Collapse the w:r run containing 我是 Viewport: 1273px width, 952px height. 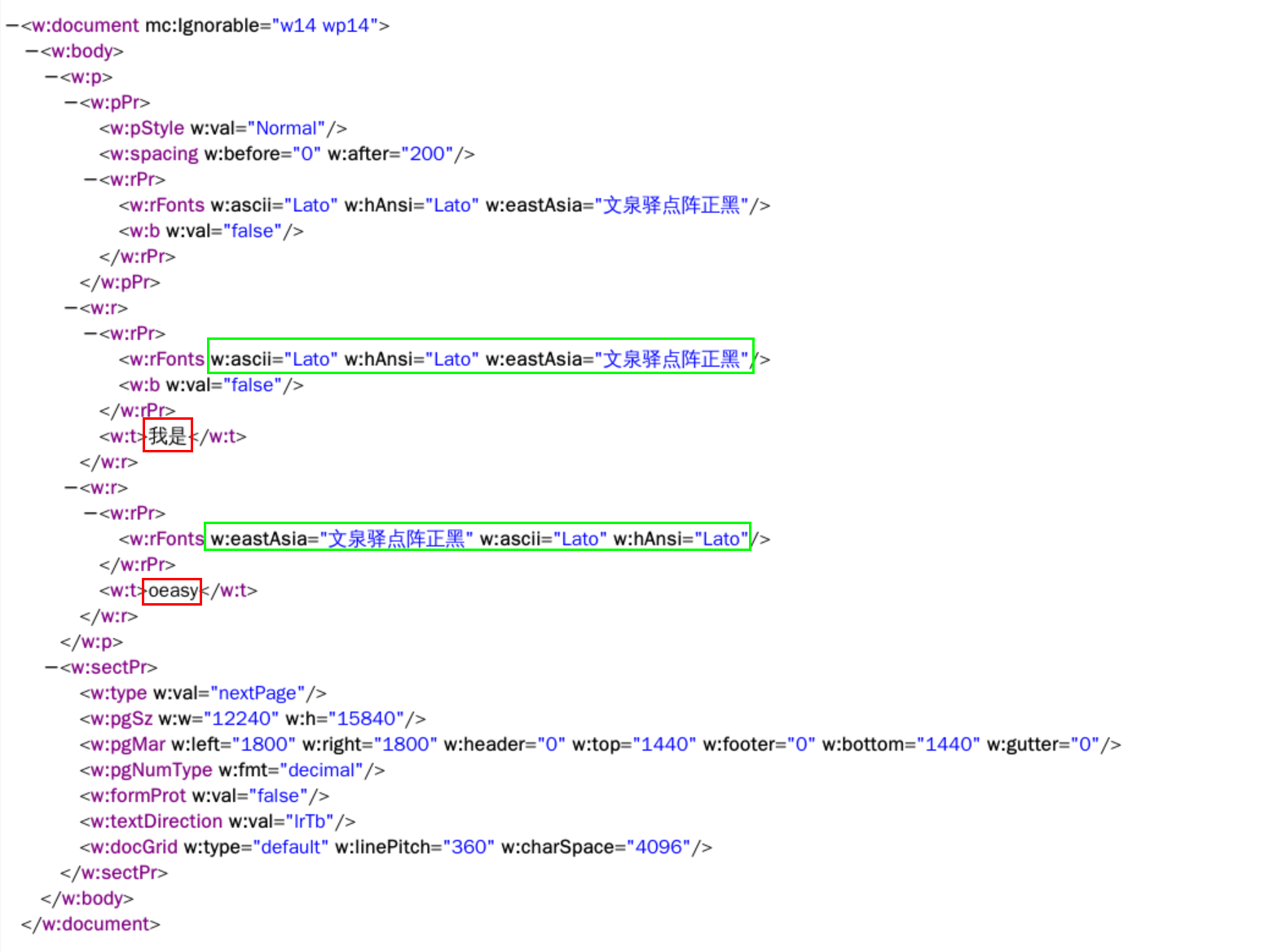(71, 308)
